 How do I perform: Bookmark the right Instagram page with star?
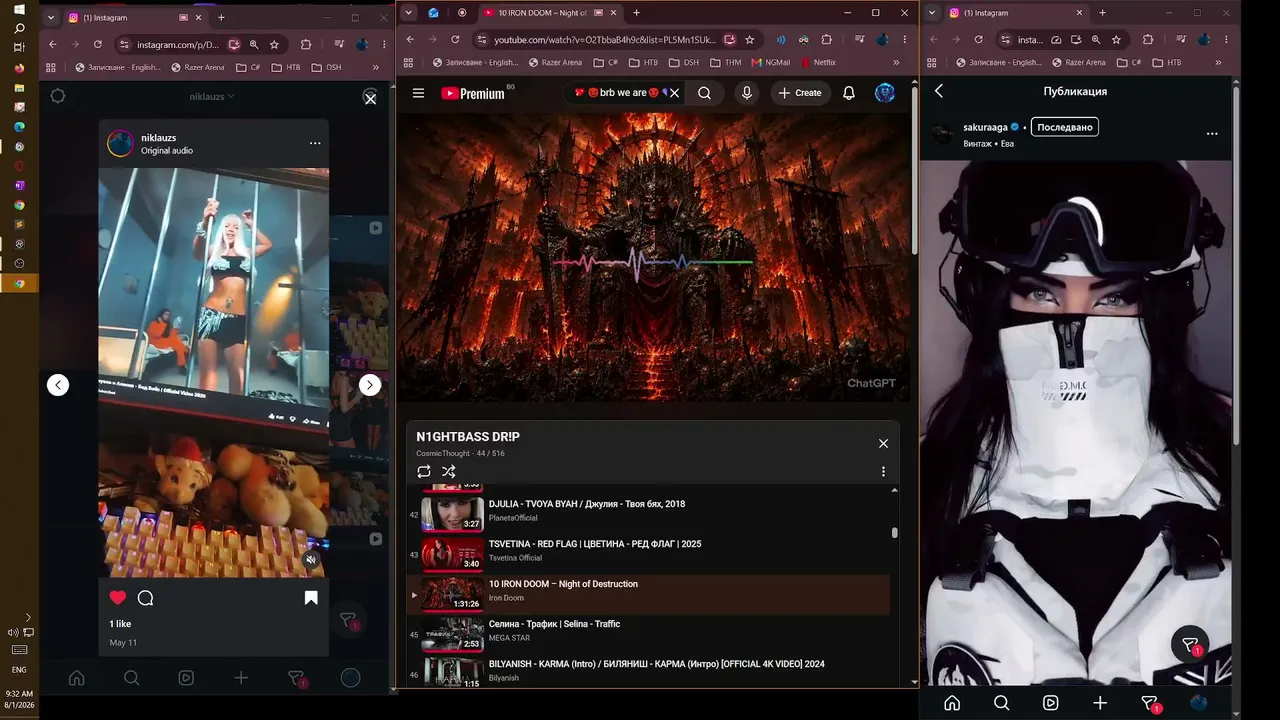click(1116, 40)
